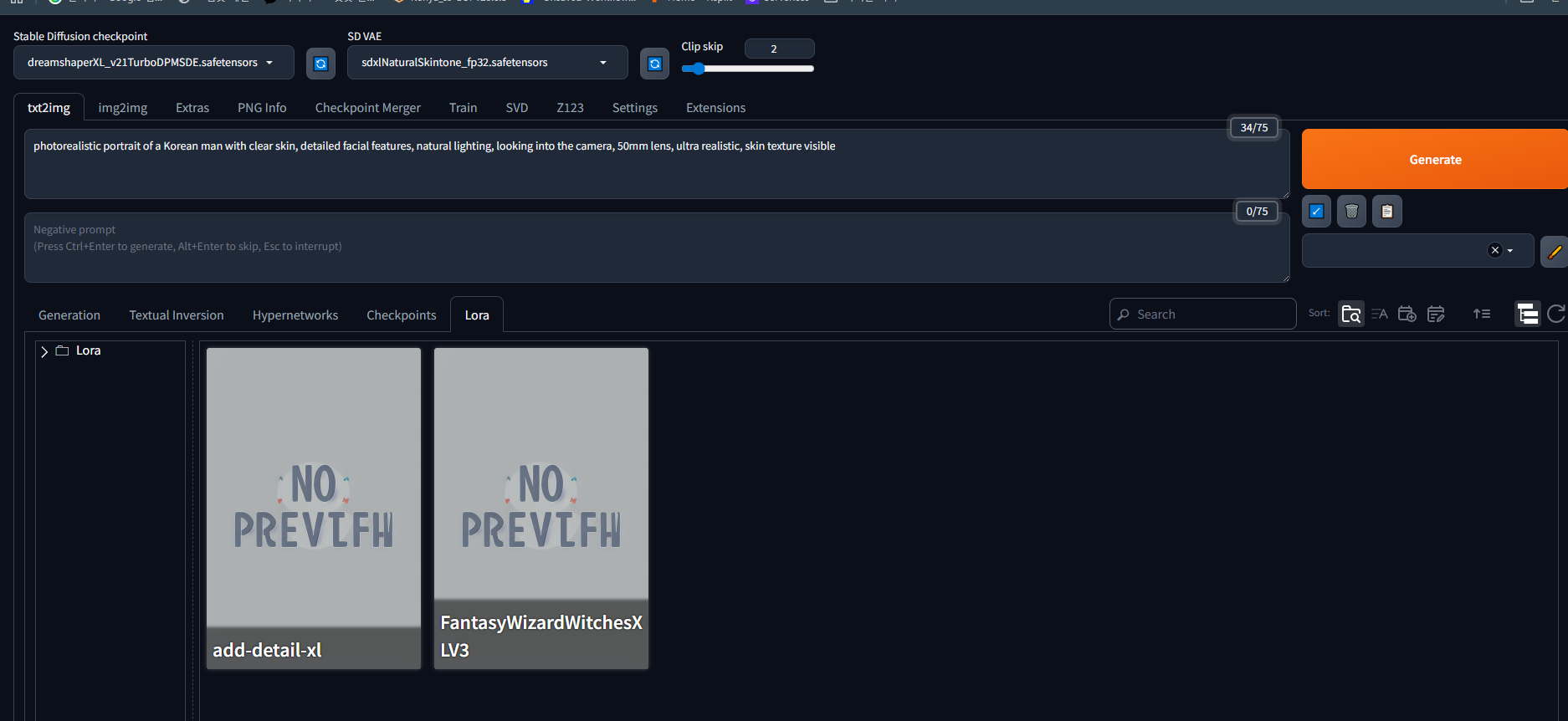Click into the positive prompt text area

657,164
